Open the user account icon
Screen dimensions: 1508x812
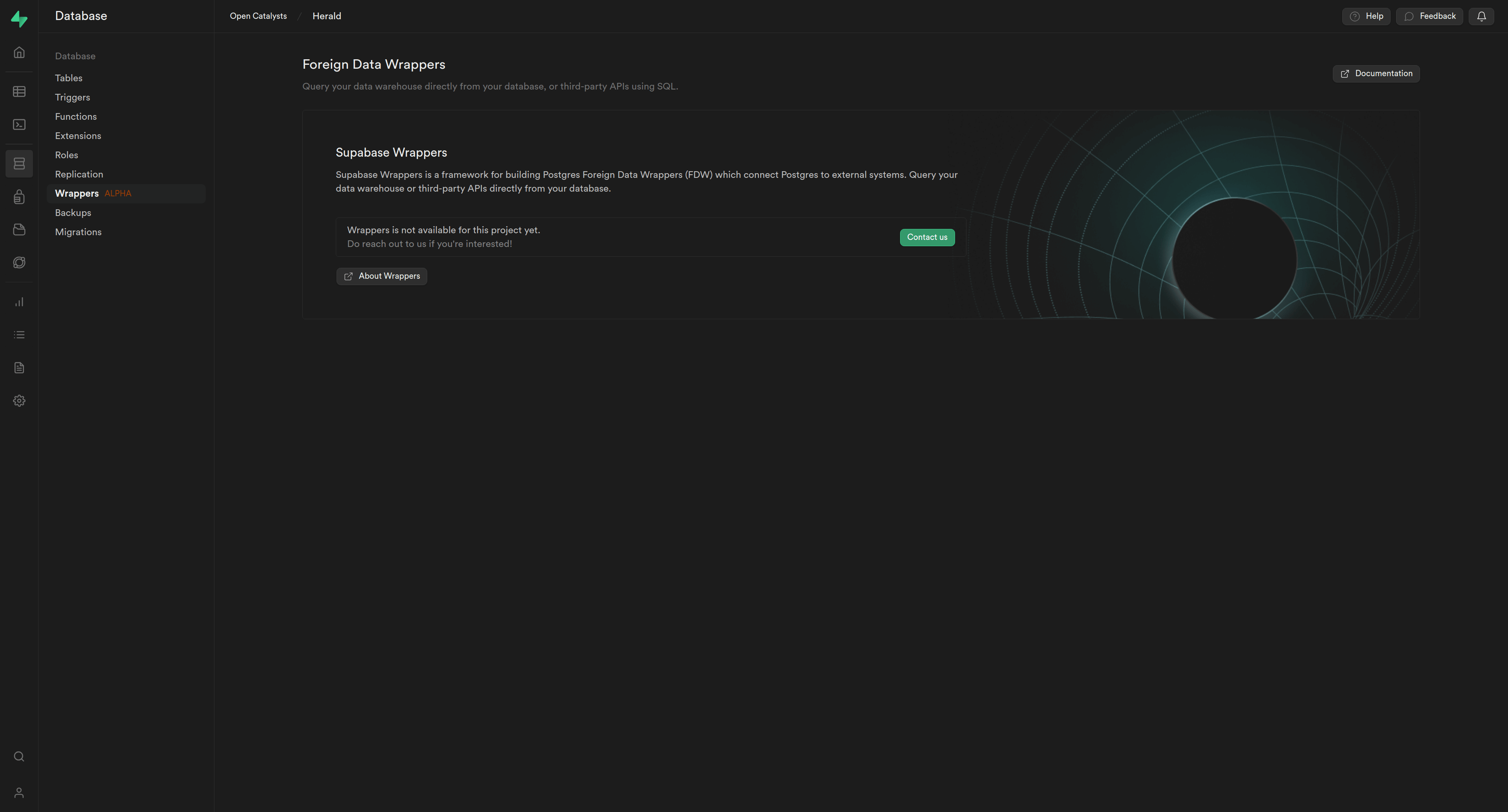point(19,793)
